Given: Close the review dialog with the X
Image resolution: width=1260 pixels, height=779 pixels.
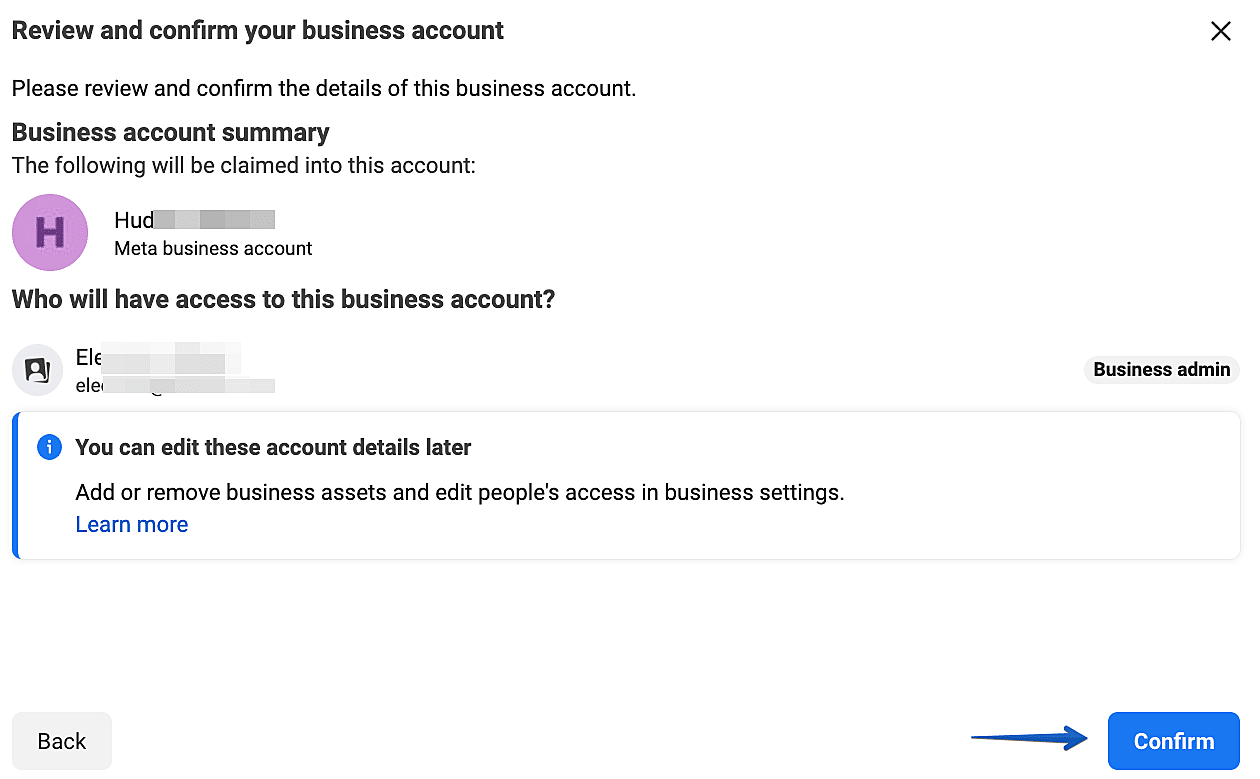Looking at the screenshot, I should [x=1220, y=32].
